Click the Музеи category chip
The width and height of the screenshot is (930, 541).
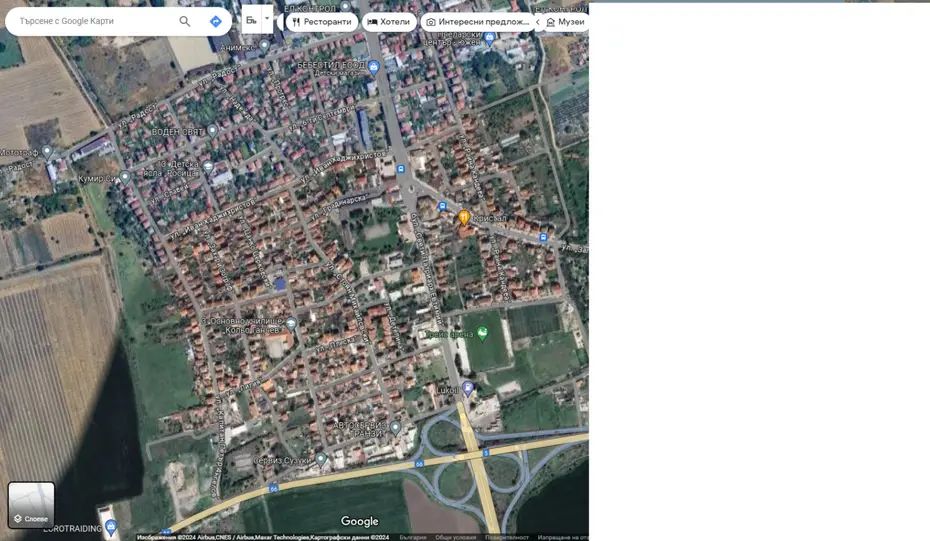pos(565,22)
